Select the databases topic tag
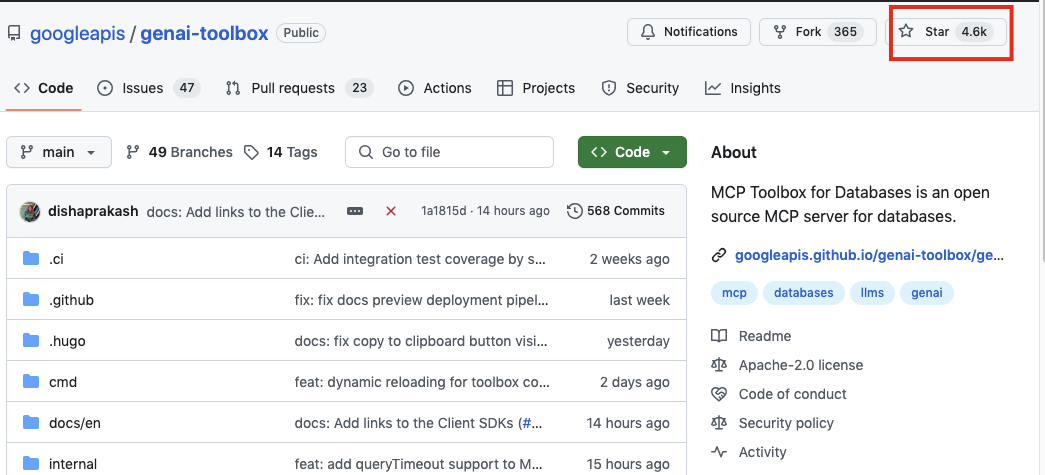 pyautogui.click(x=804, y=292)
